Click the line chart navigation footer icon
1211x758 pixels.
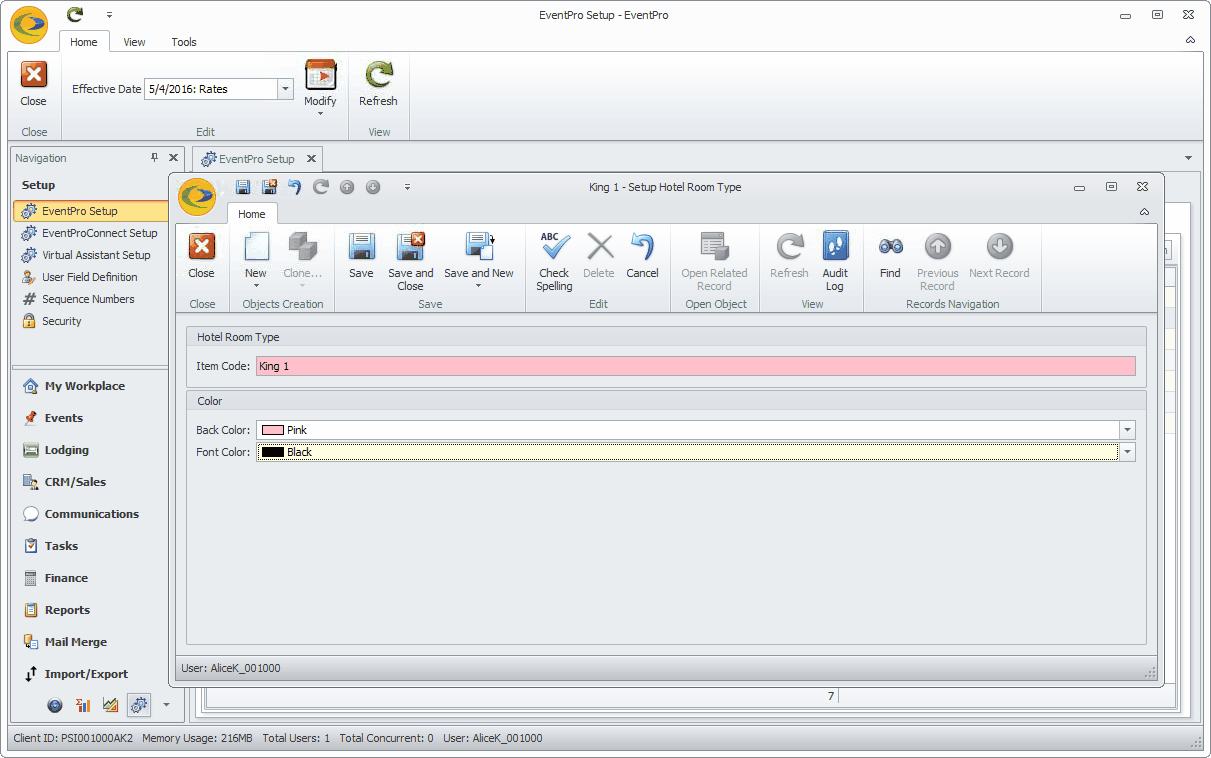click(111, 705)
